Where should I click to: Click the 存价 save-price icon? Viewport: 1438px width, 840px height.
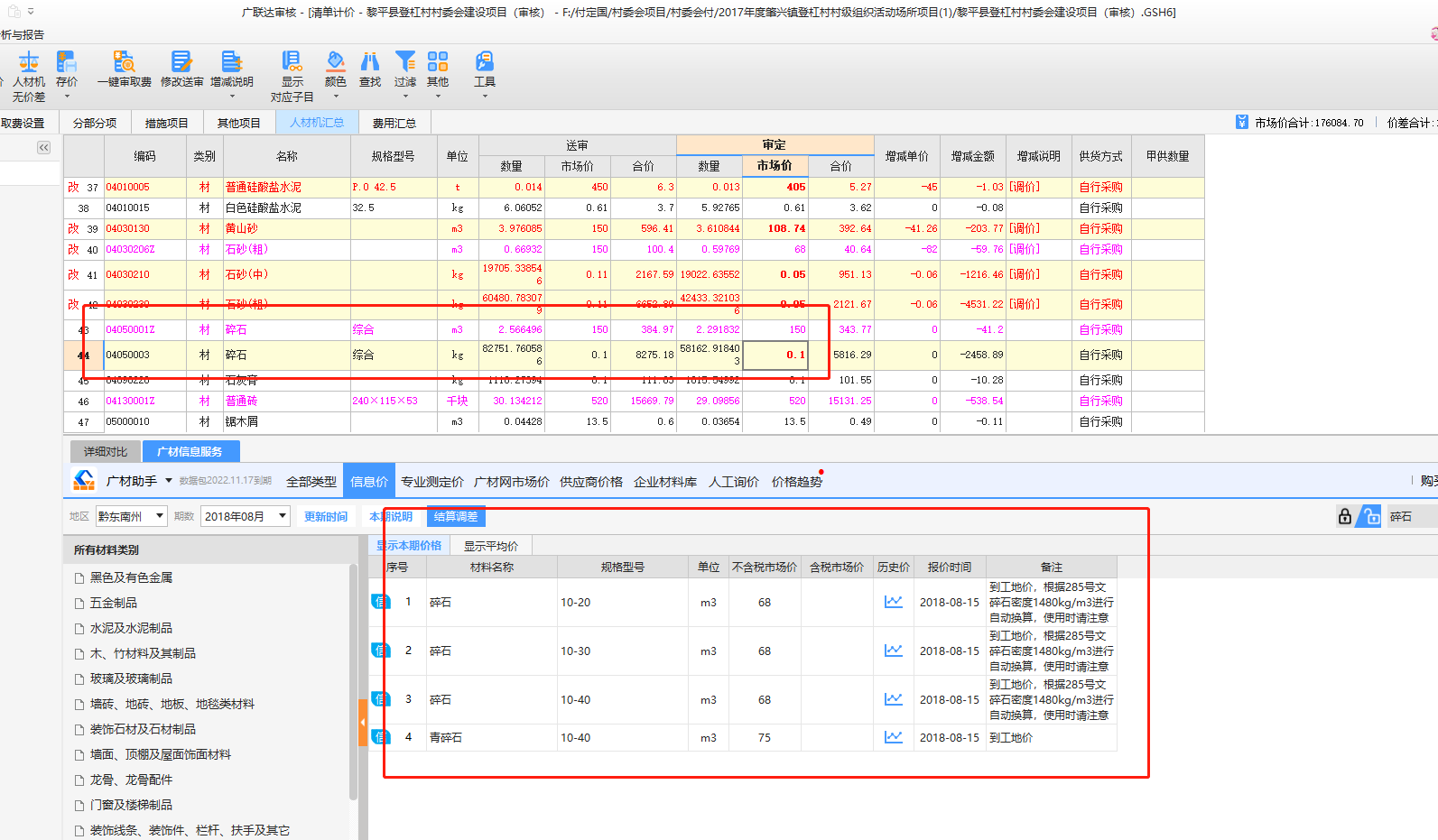tap(67, 61)
